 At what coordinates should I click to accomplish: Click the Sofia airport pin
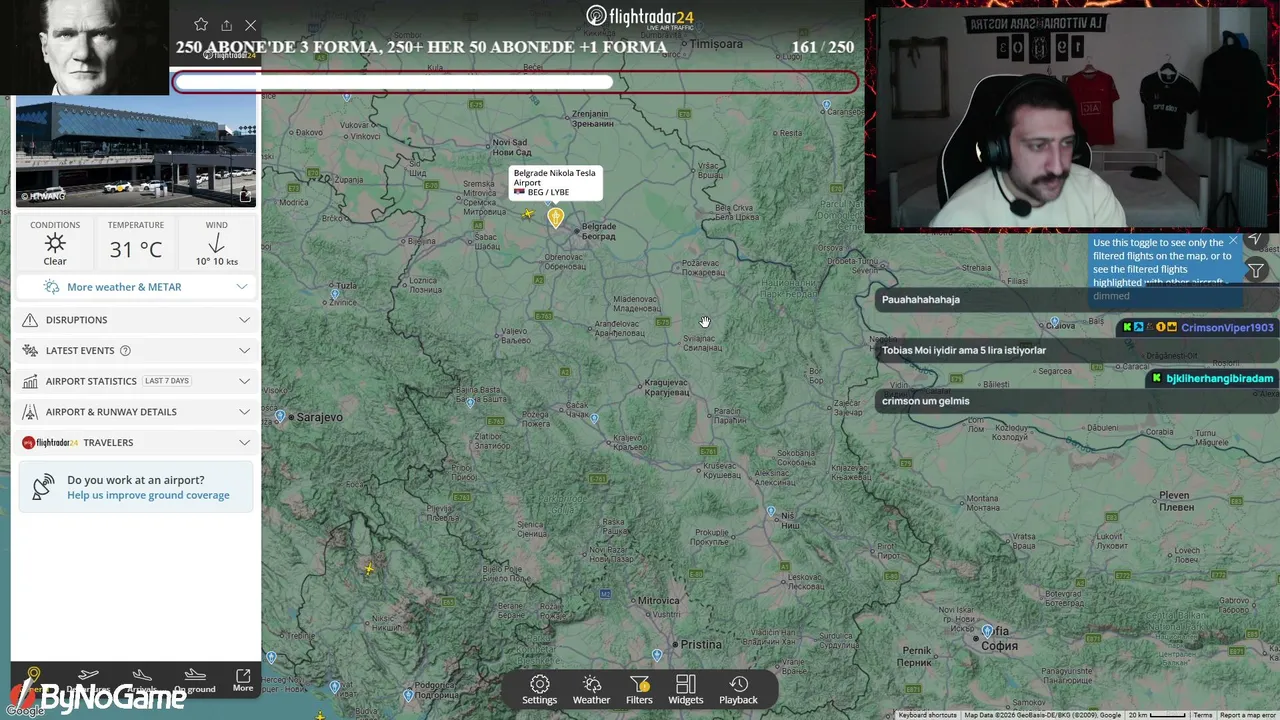[x=988, y=630]
